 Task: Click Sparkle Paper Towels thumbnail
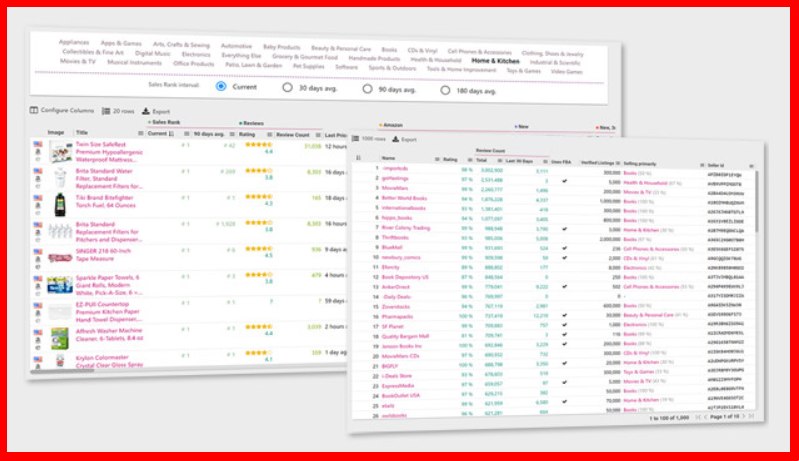60,285
